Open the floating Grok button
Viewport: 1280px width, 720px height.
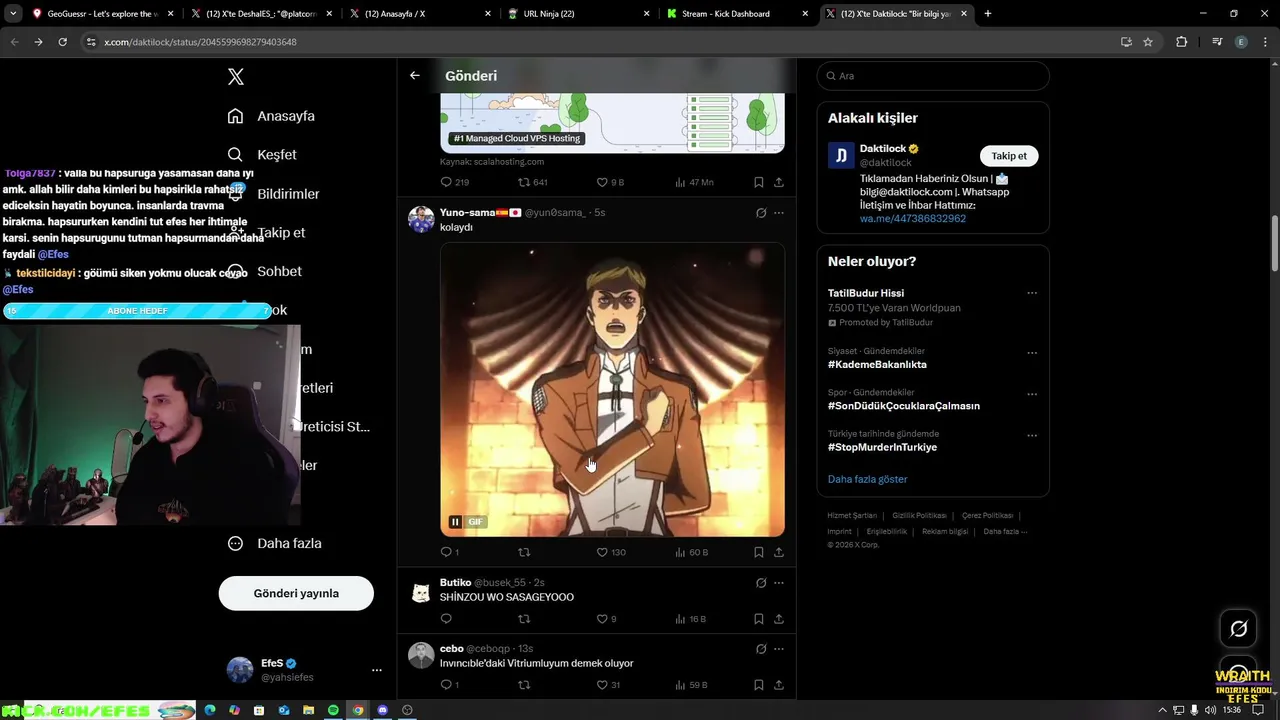(1238, 628)
